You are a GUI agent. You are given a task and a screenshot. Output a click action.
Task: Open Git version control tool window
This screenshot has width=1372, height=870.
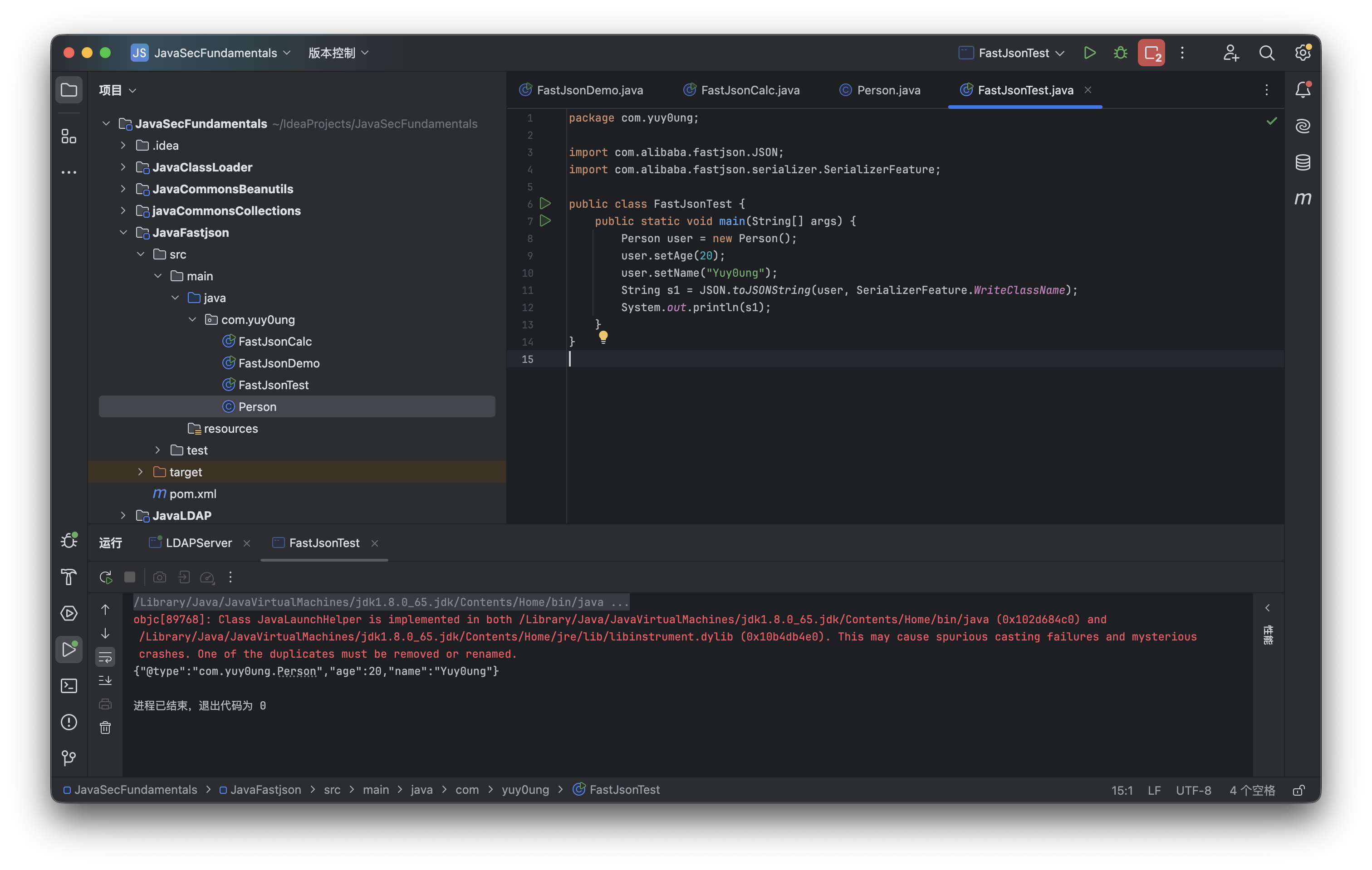69,758
